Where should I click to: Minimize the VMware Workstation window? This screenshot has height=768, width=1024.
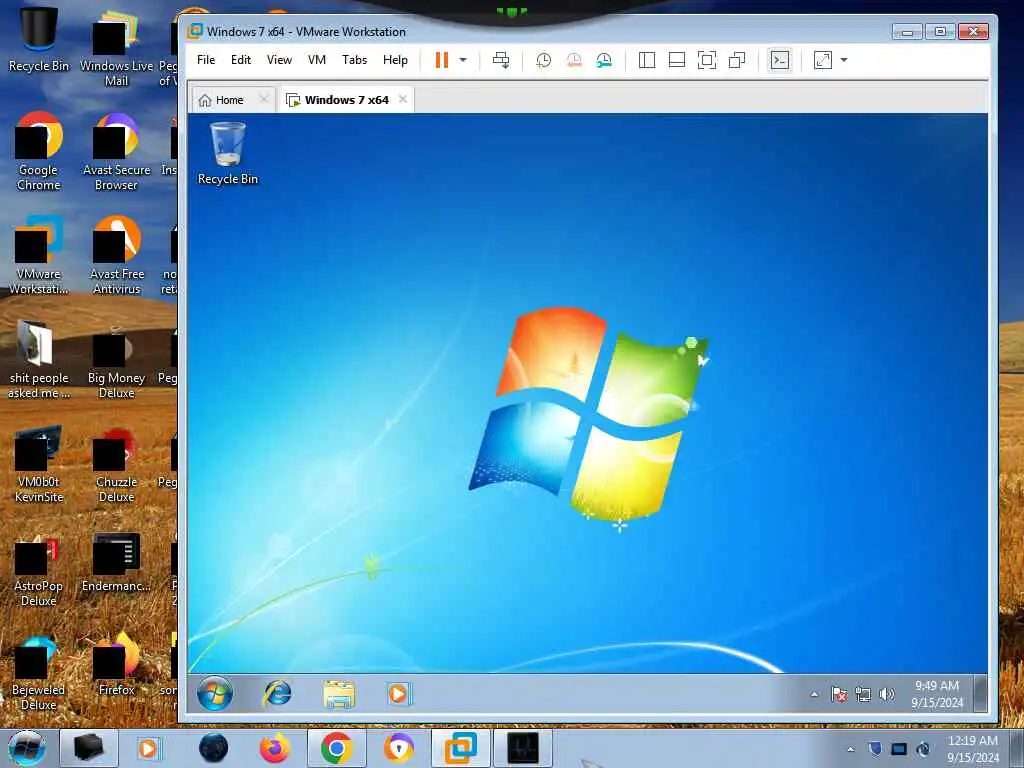point(907,31)
